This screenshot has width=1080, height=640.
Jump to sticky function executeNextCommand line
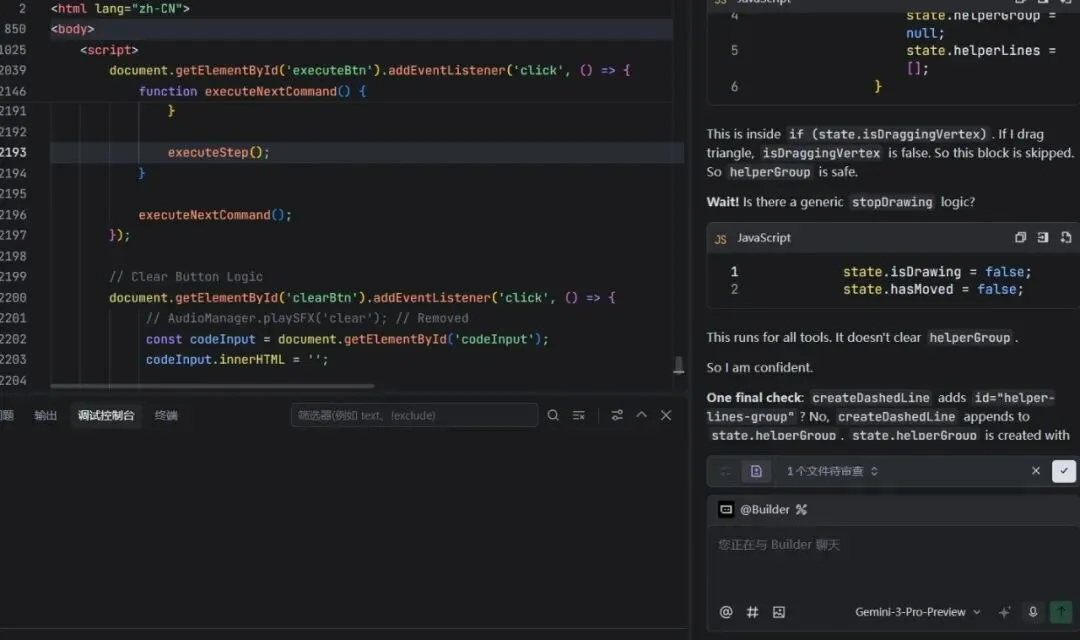pos(252,91)
